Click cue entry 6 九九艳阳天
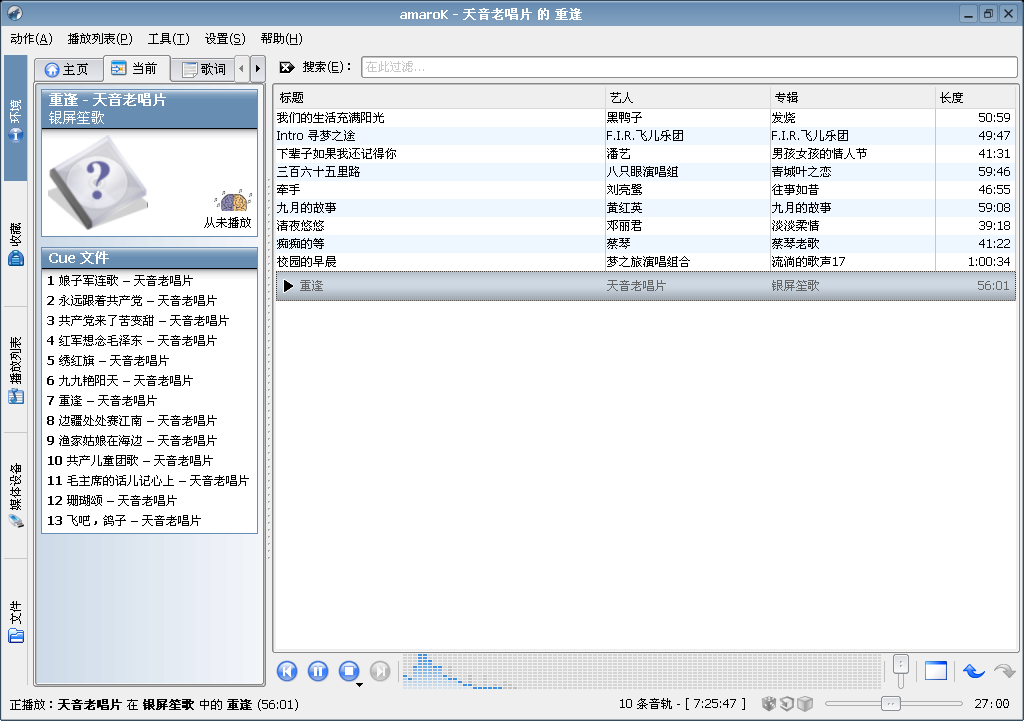Image resolution: width=1024 pixels, height=721 pixels. (x=120, y=381)
